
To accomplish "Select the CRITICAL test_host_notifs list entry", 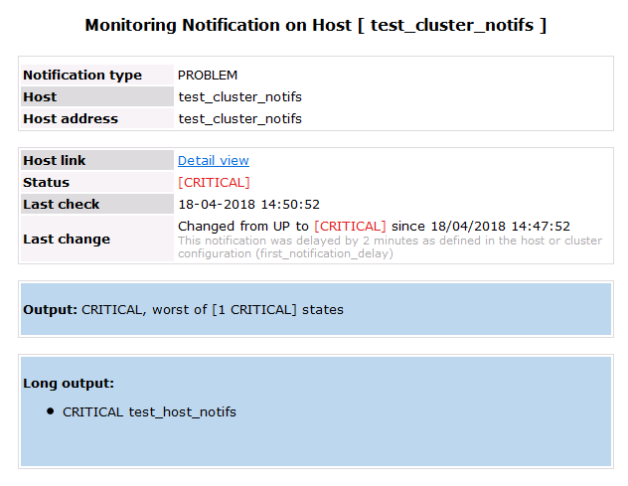I will (149, 412).
